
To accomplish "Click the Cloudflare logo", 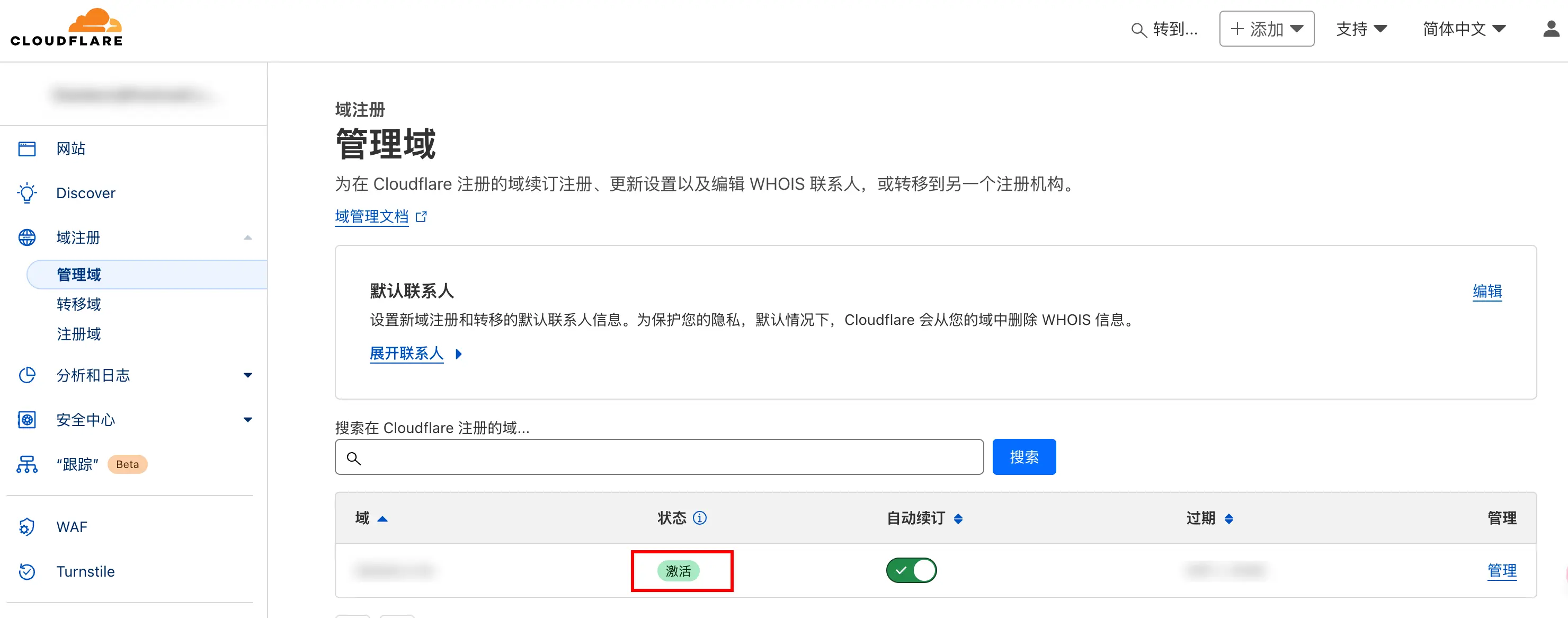I will [x=66, y=28].
